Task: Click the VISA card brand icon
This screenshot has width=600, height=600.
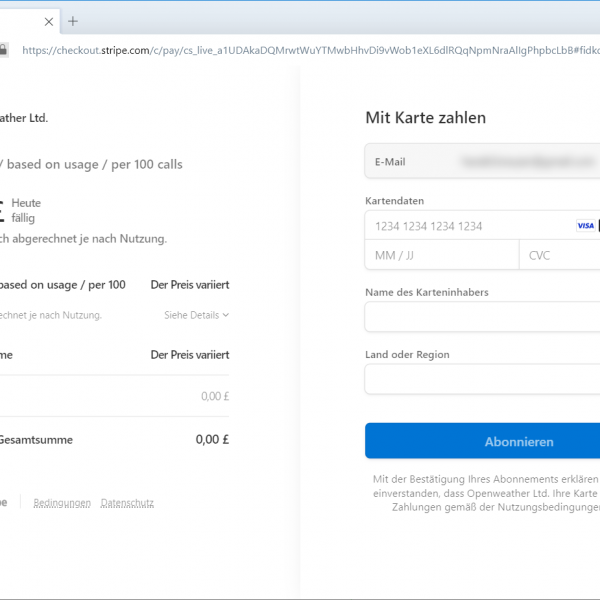Action: 585,226
